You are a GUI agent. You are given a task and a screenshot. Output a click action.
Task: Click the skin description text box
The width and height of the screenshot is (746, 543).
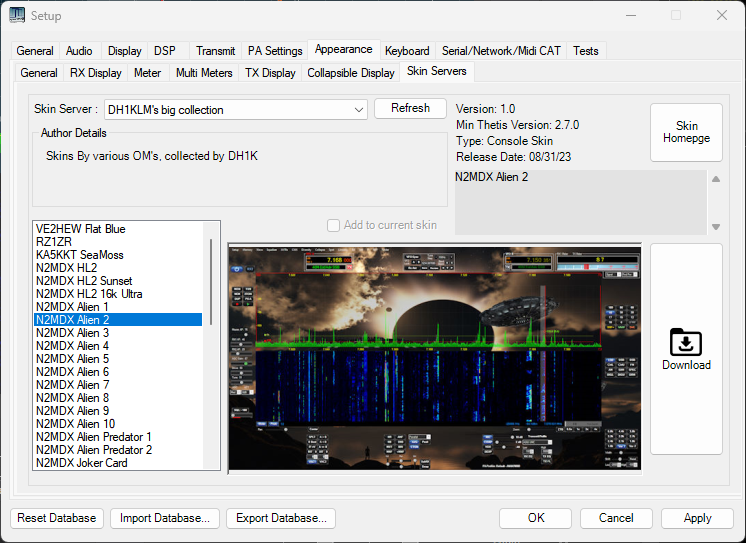580,202
